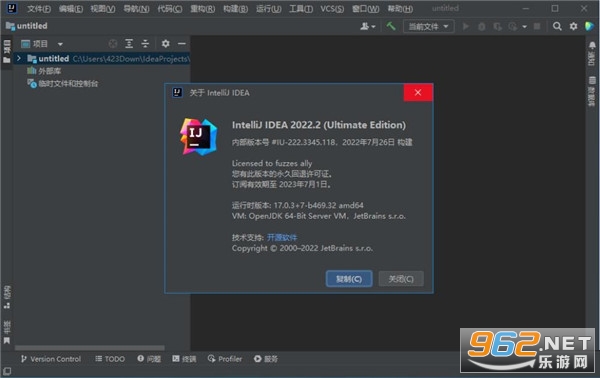600x378 pixels.
Task: Open the dropdown arrow beside profiler icon
Action: (525, 27)
